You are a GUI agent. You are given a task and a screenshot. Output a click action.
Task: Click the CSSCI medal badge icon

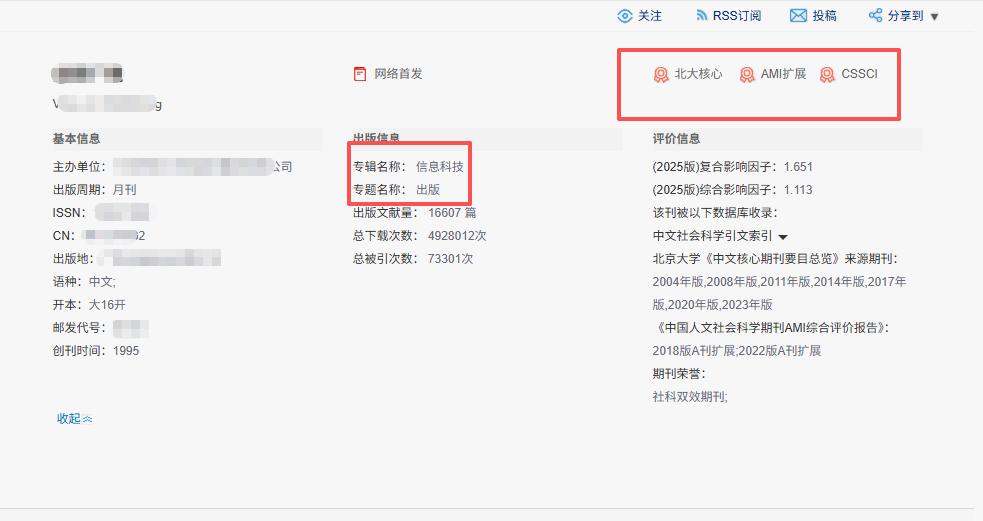[827, 75]
